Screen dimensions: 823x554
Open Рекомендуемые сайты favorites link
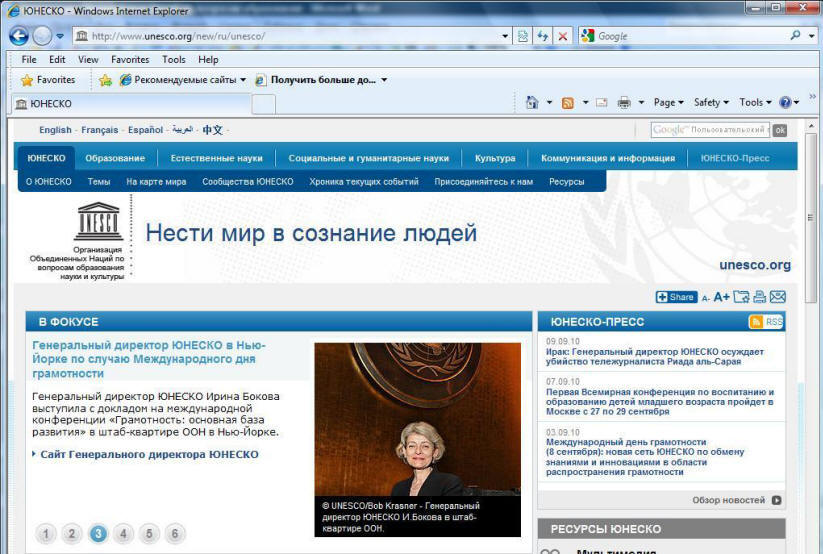click(x=182, y=80)
